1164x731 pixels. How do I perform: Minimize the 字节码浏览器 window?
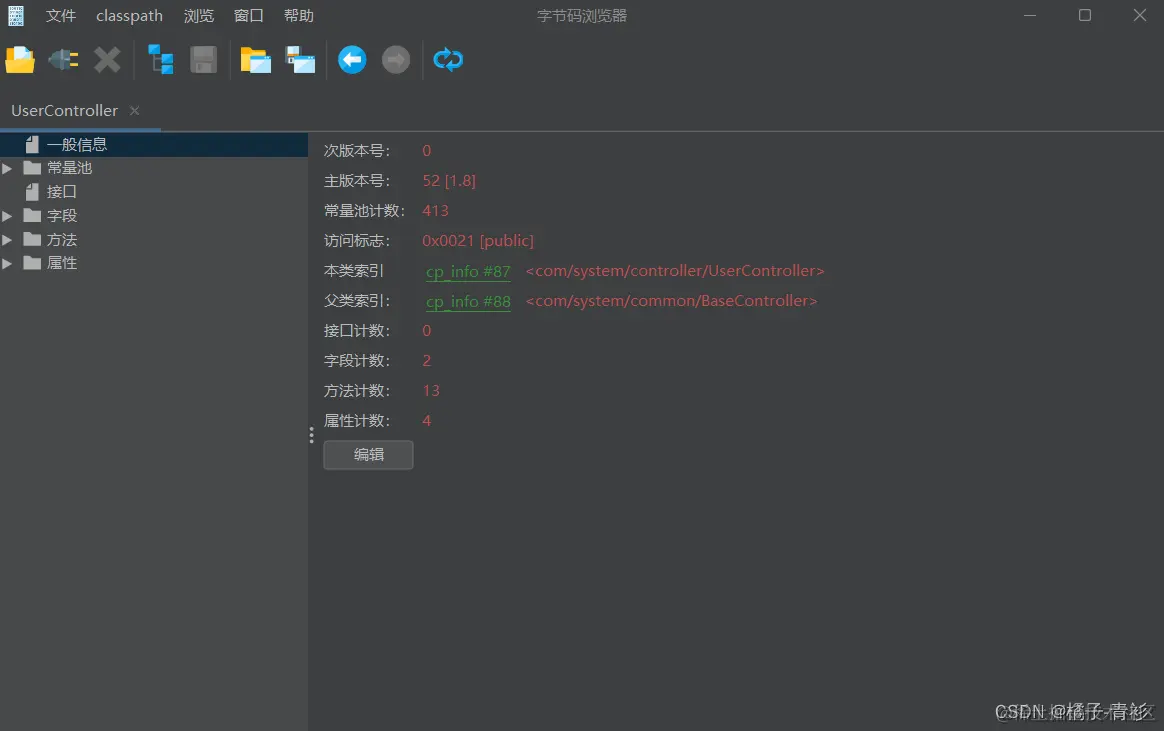coord(1030,15)
